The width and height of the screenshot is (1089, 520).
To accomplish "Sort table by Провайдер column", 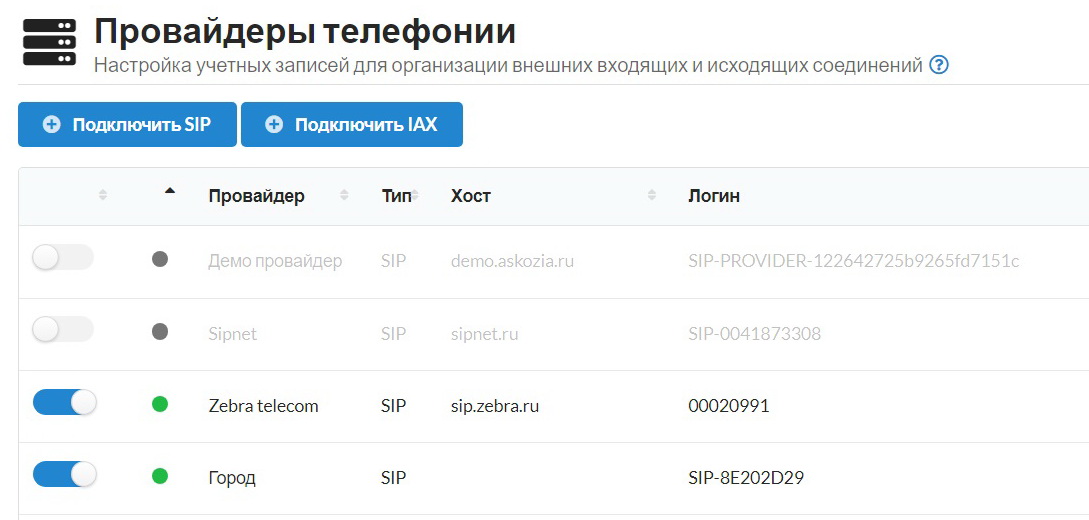I will click(x=257, y=196).
